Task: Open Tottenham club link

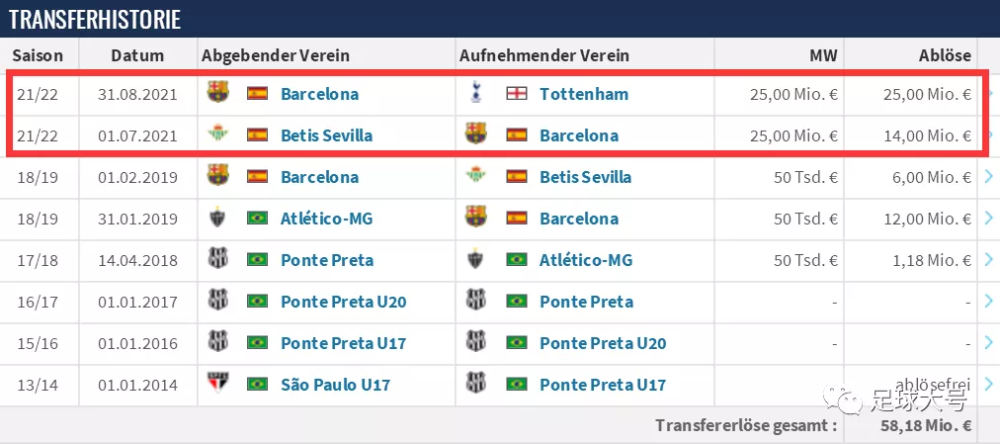Action: tap(584, 94)
